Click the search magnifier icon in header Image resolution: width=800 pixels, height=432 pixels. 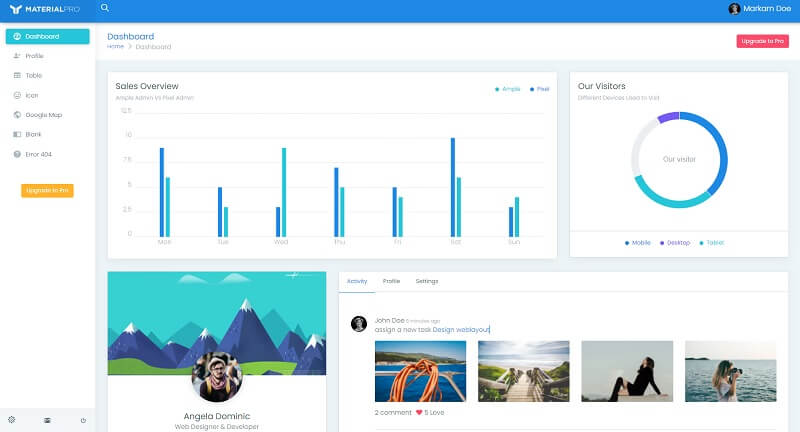[105, 8]
